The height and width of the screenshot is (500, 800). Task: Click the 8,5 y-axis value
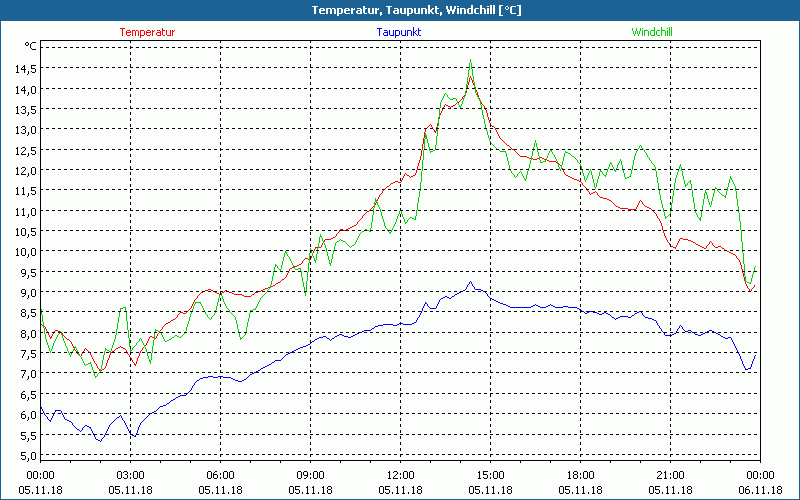coord(29,313)
